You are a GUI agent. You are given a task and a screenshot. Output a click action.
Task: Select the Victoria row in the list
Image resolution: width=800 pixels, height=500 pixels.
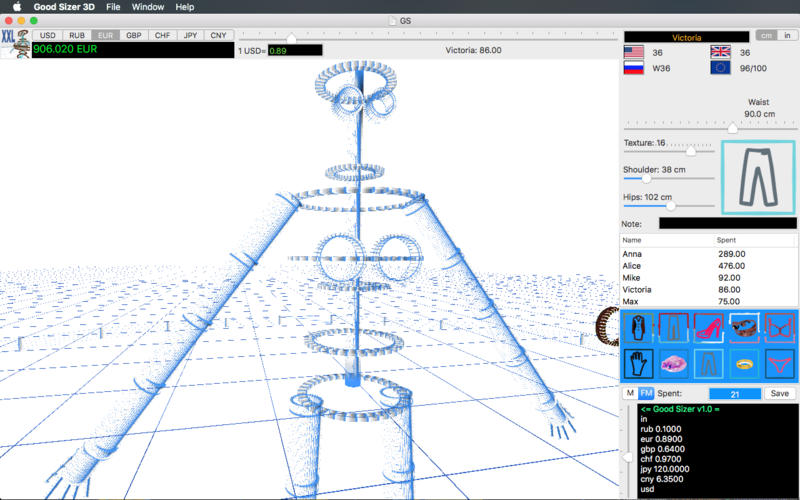(x=708, y=289)
